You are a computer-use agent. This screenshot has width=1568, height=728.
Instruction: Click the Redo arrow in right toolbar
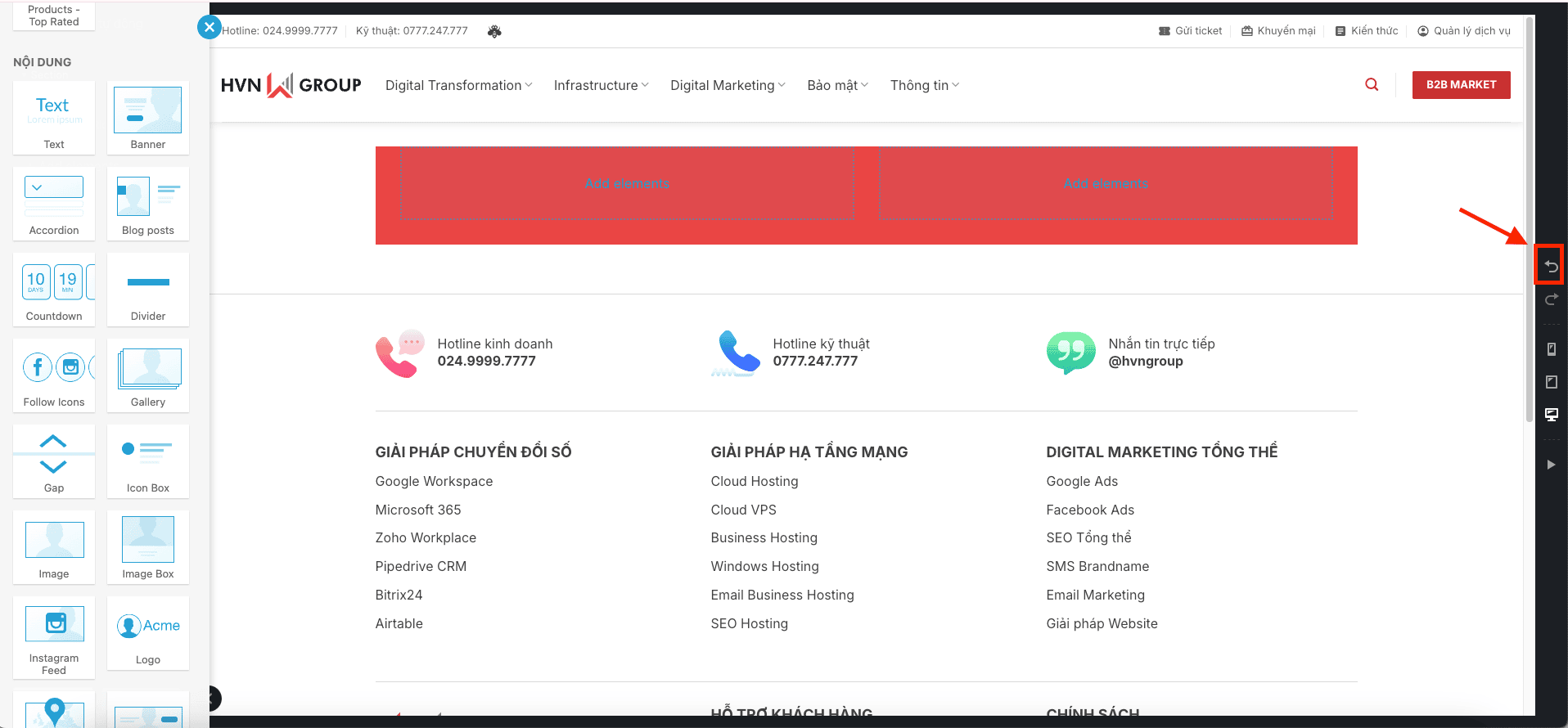(x=1550, y=299)
